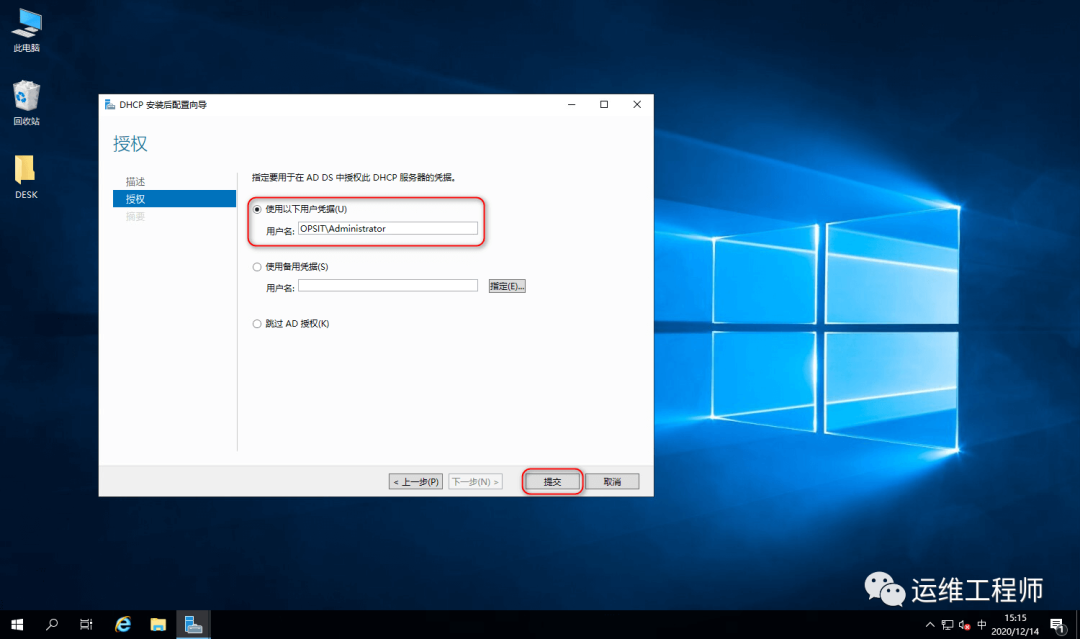Click the network tray icon
The image size is (1080, 639).
[x=948, y=625]
